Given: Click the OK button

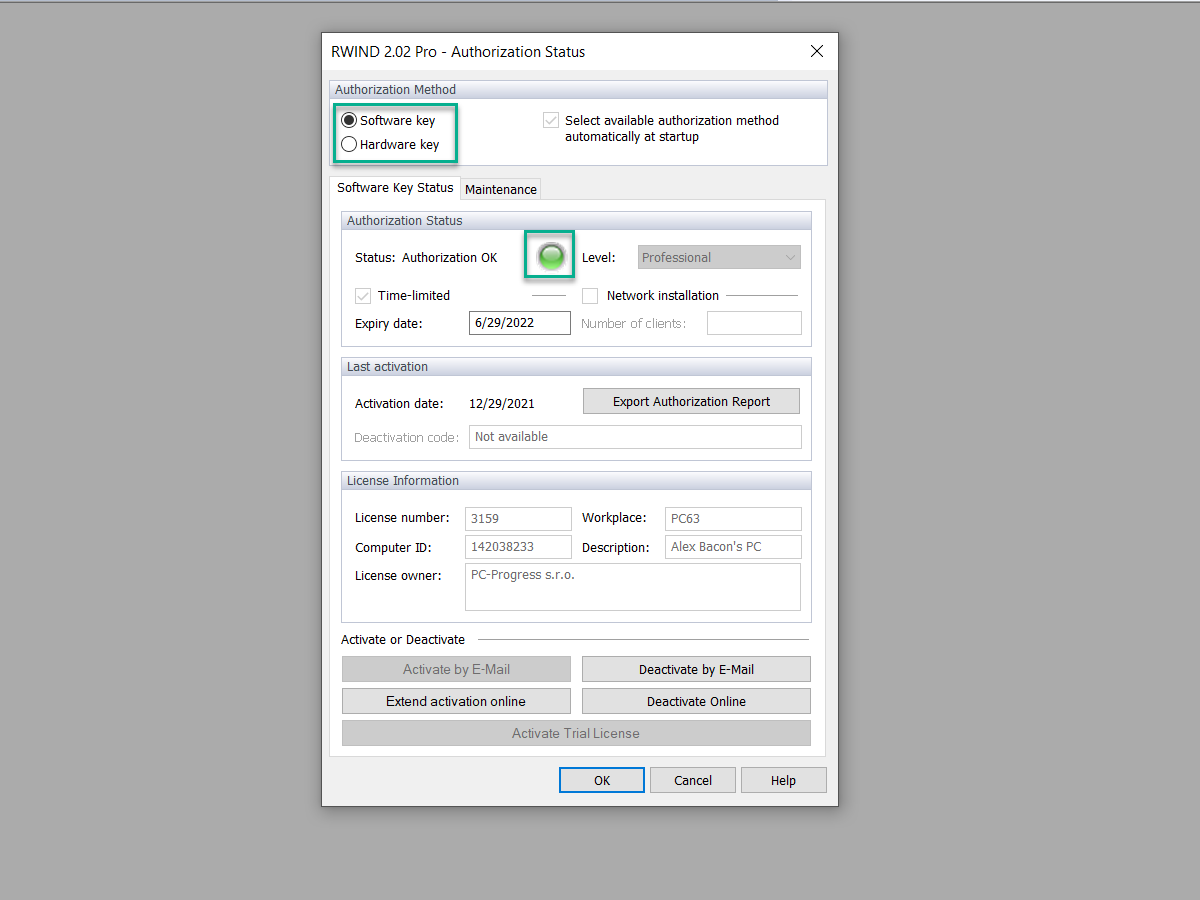Looking at the screenshot, I should tap(601, 779).
